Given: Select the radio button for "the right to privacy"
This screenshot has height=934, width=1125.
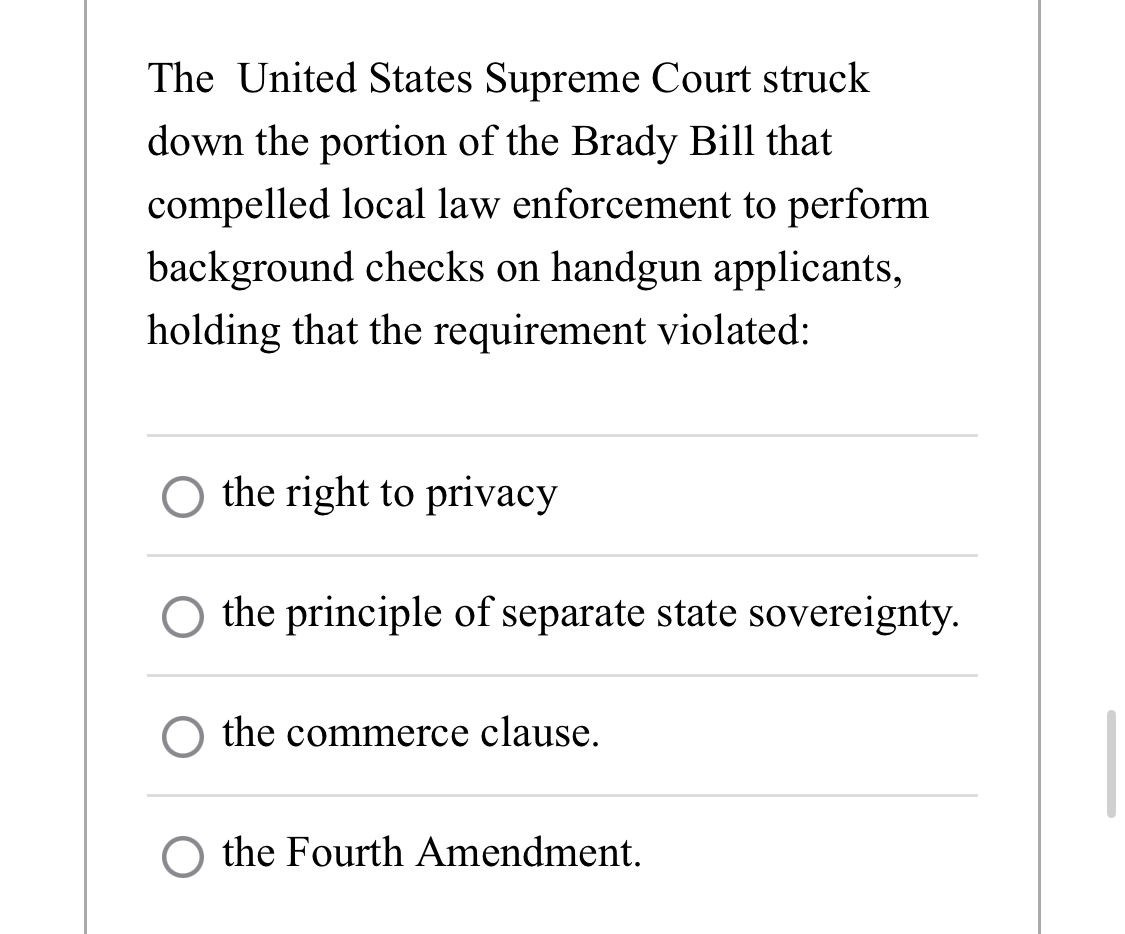Looking at the screenshot, I should 182,496.
